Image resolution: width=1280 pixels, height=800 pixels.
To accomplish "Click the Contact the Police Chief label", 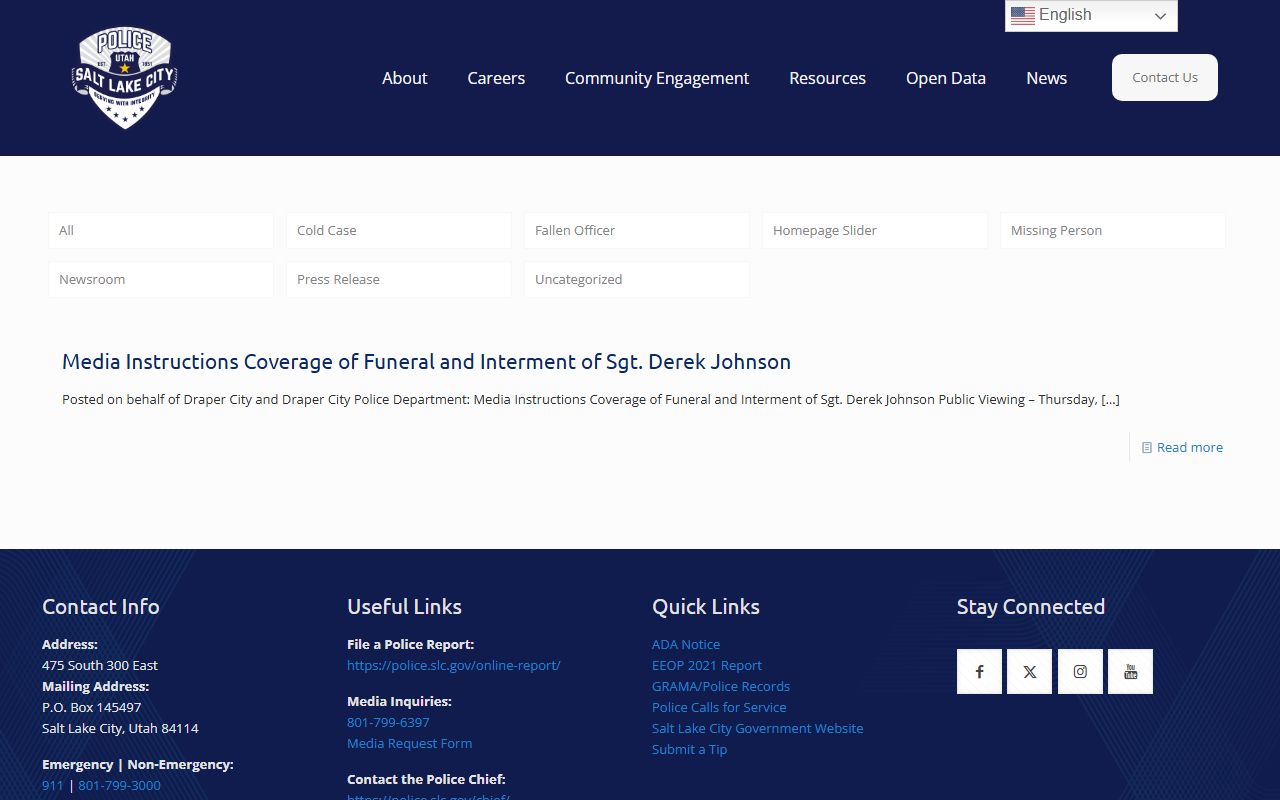I will click(x=426, y=779).
